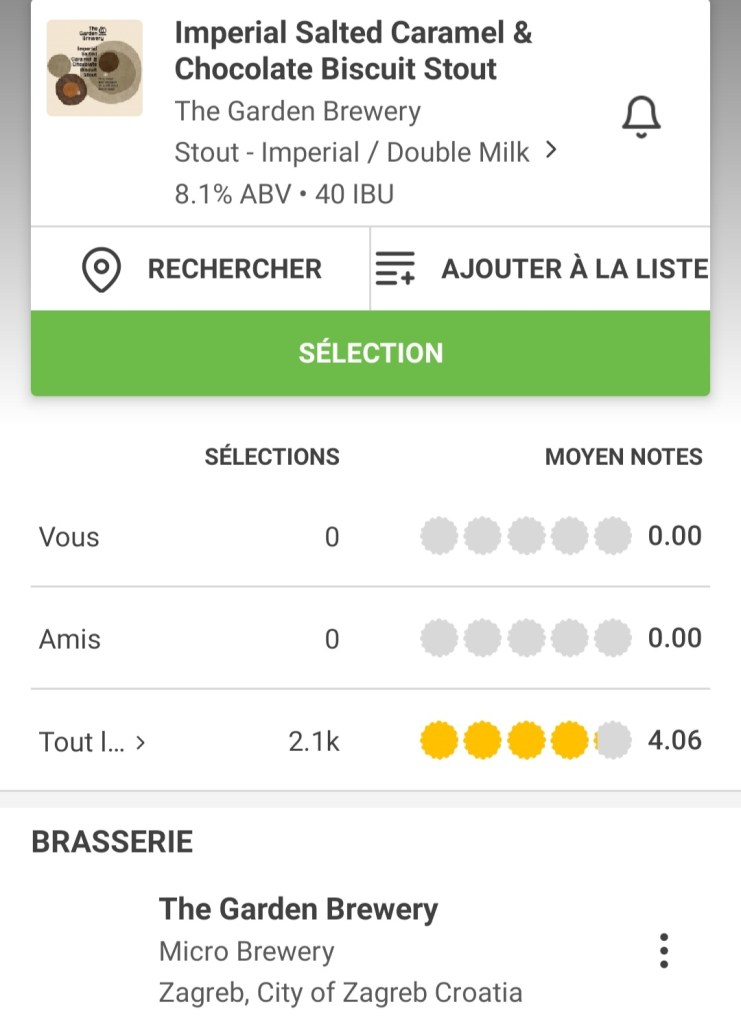The width and height of the screenshot is (741, 1024).
Task: Tap the Imperial Salted Caramel beer title
Action: click(353, 51)
